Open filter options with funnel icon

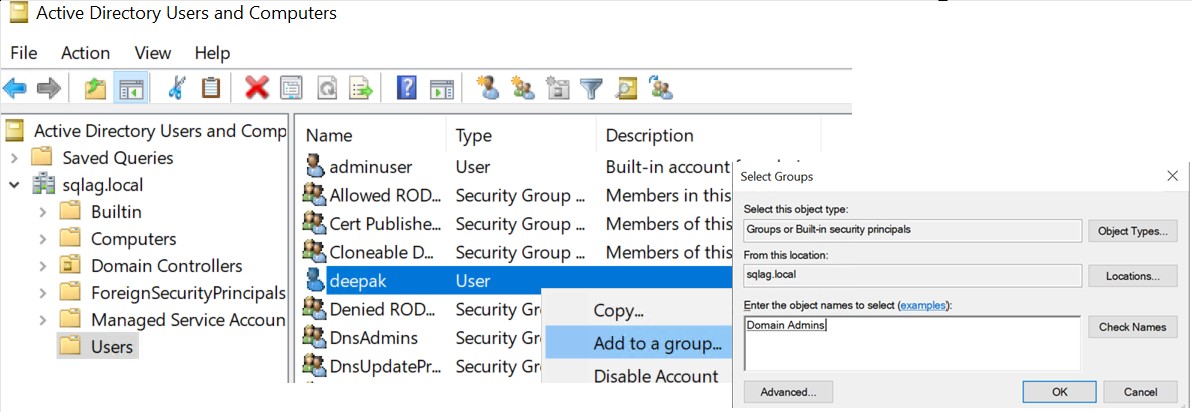point(591,88)
